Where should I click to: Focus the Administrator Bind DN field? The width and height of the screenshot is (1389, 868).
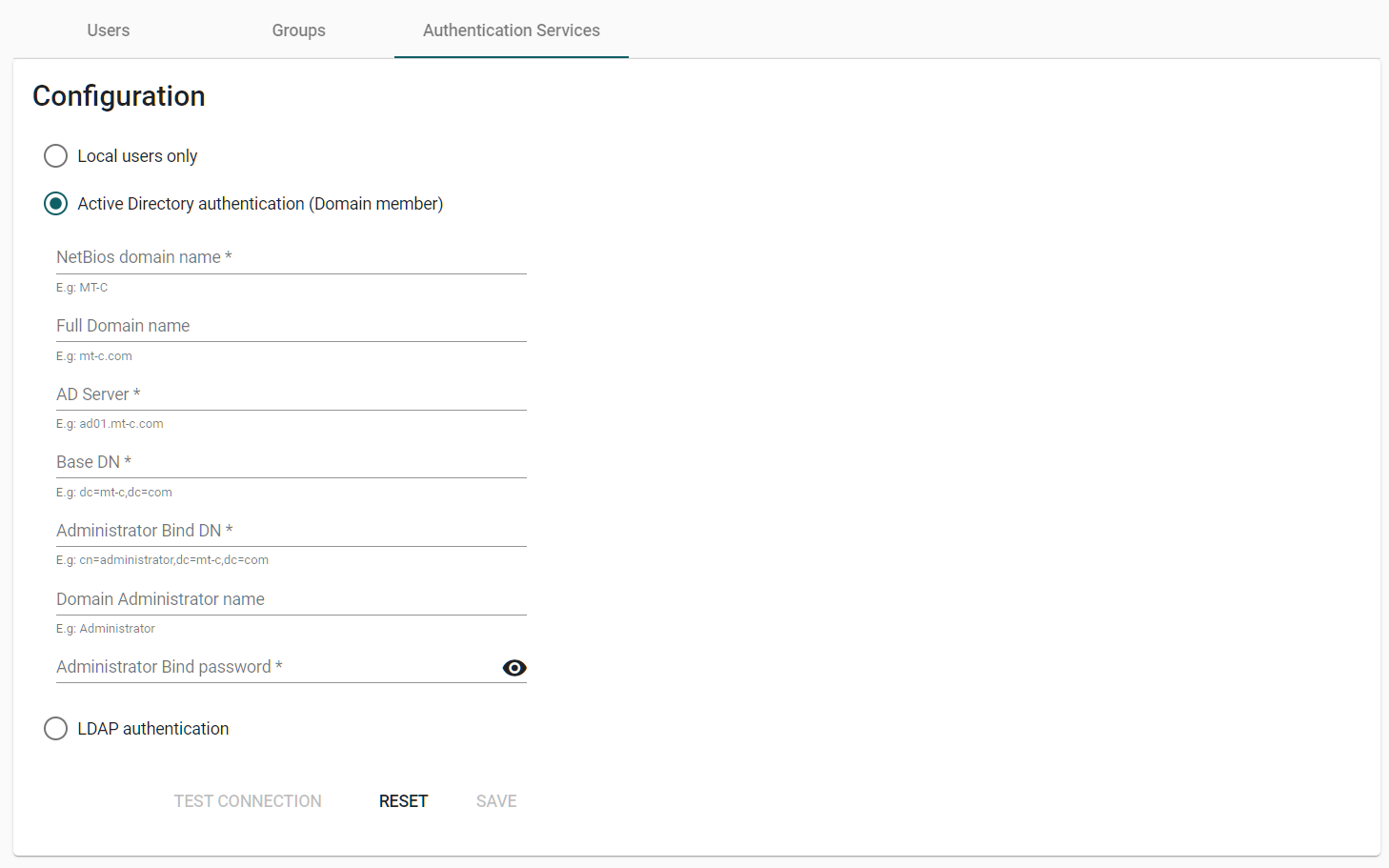(x=292, y=531)
